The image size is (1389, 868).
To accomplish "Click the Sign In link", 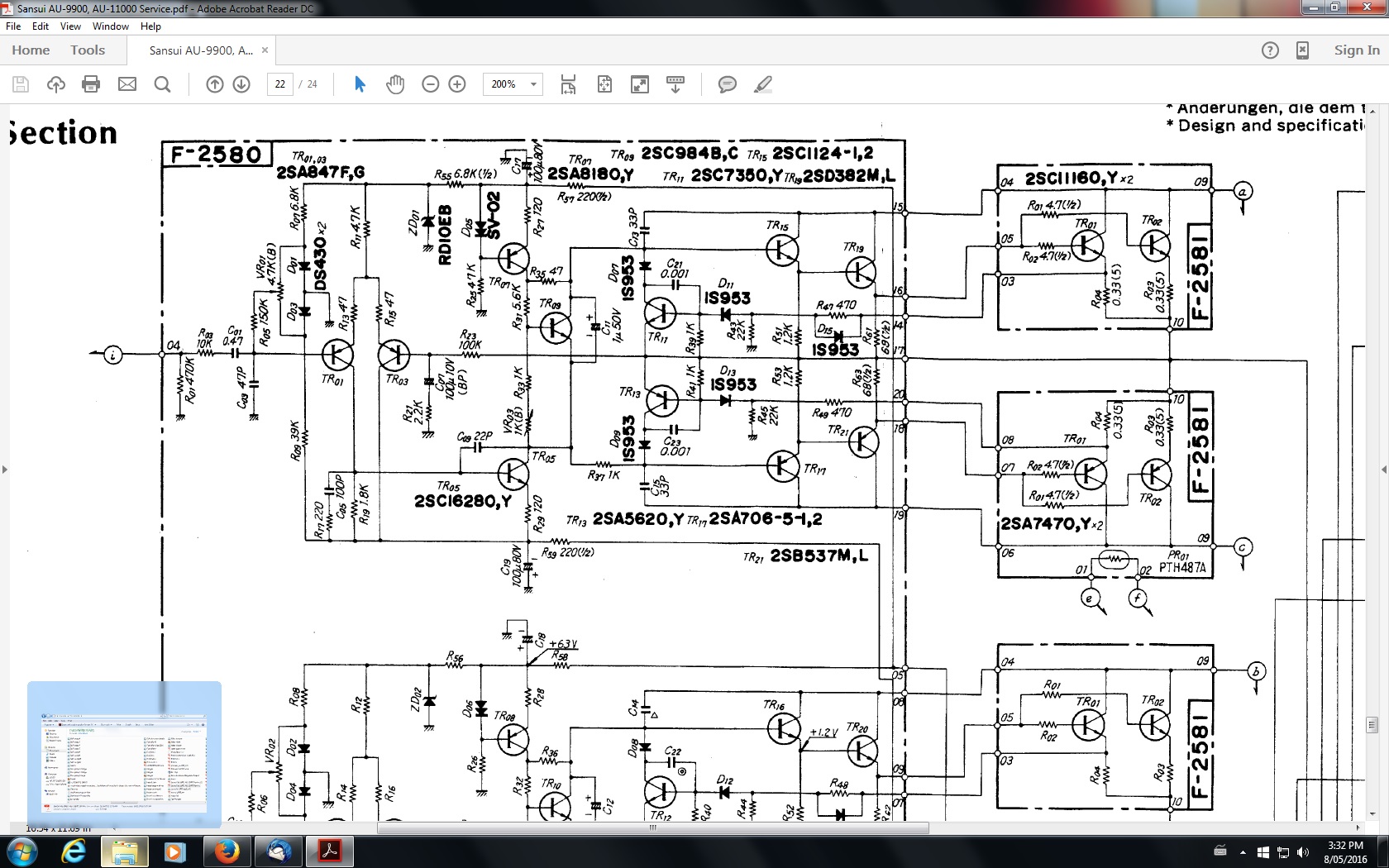I will click(1357, 50).
